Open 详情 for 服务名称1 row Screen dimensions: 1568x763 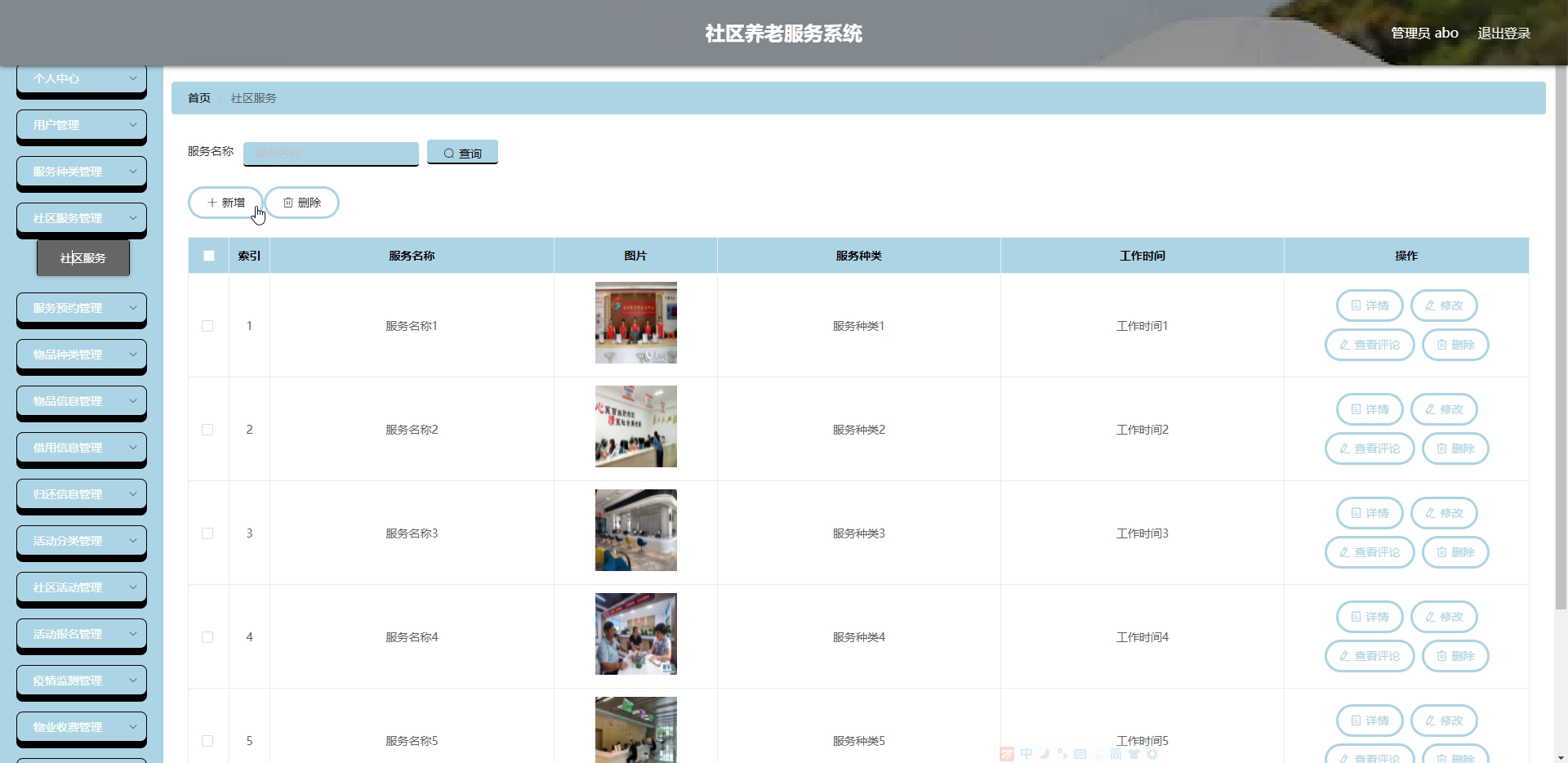(1370, 306)
